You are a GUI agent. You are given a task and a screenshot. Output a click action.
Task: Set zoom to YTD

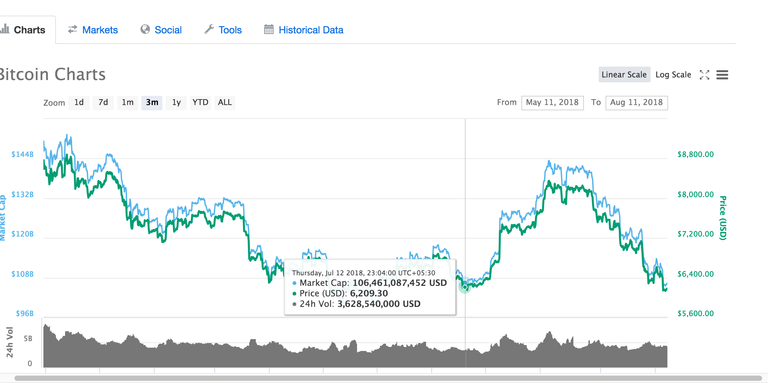(x=200, y=102)
